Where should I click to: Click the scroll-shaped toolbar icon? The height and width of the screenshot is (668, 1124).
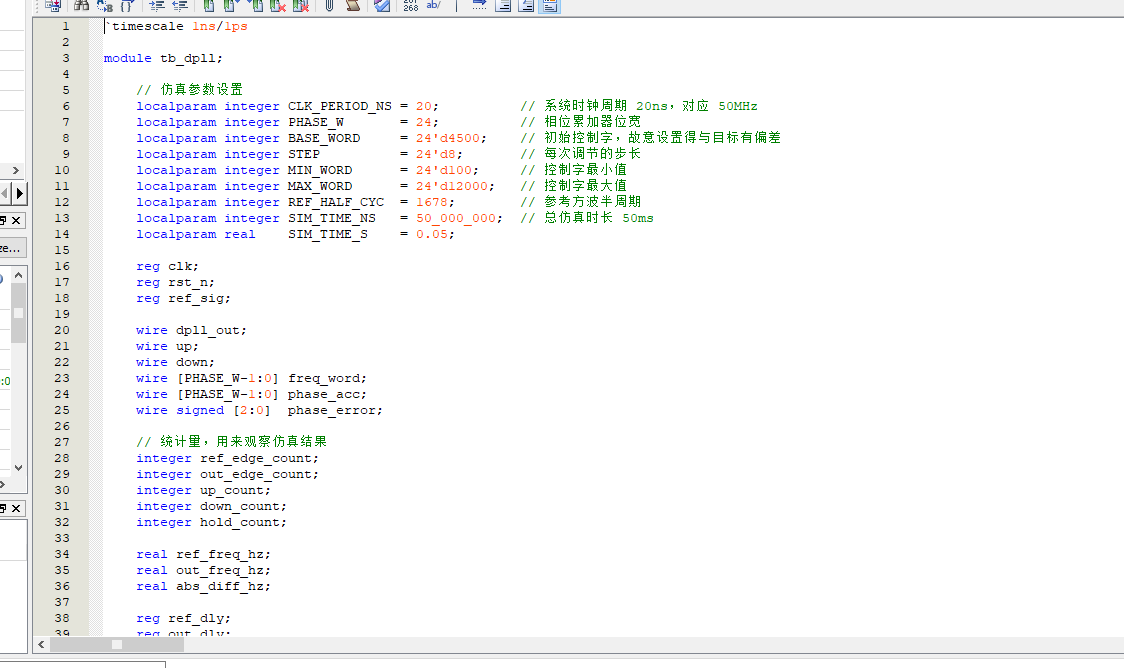353,6
